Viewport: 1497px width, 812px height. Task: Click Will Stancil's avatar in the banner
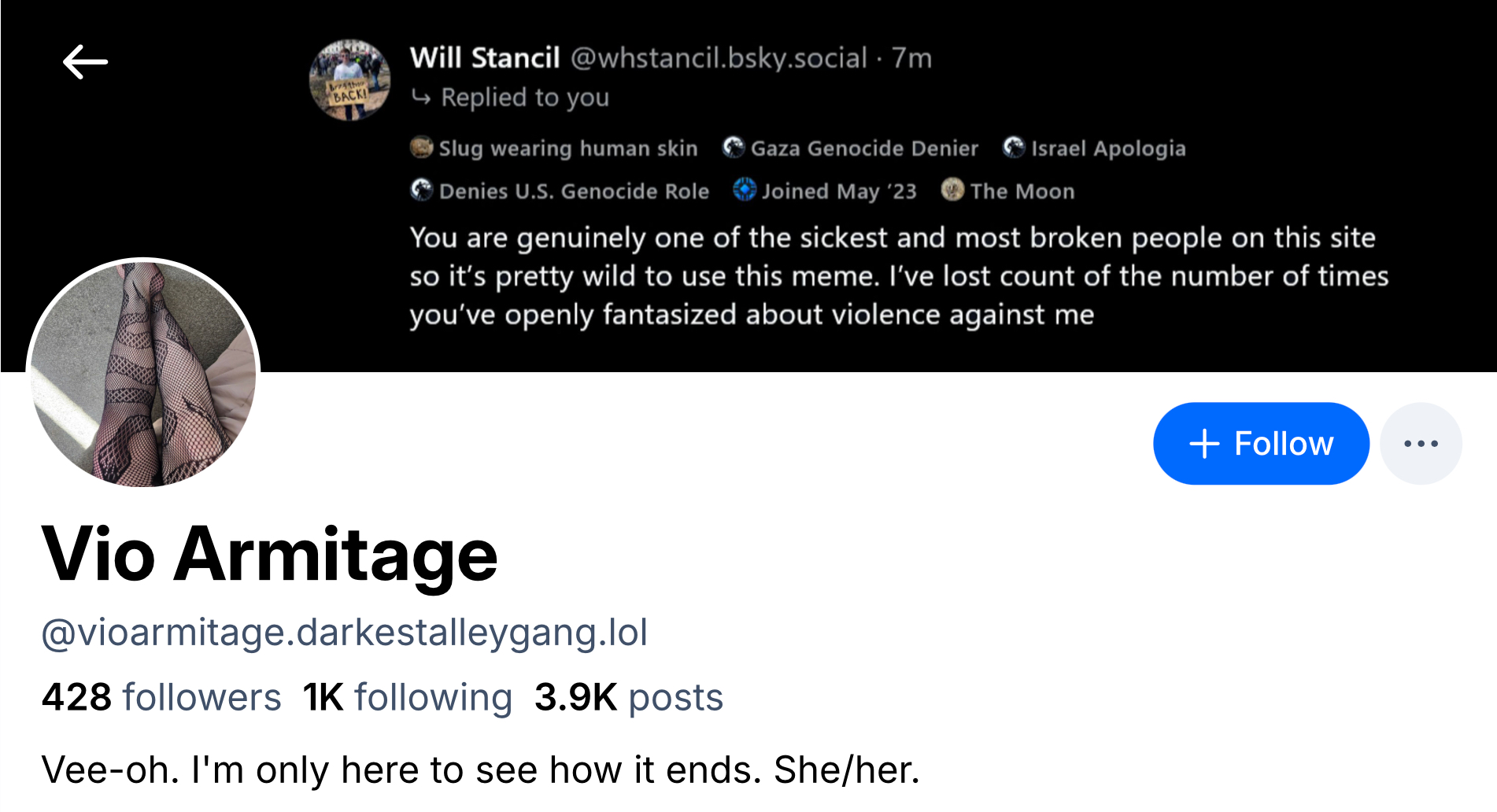350,80
